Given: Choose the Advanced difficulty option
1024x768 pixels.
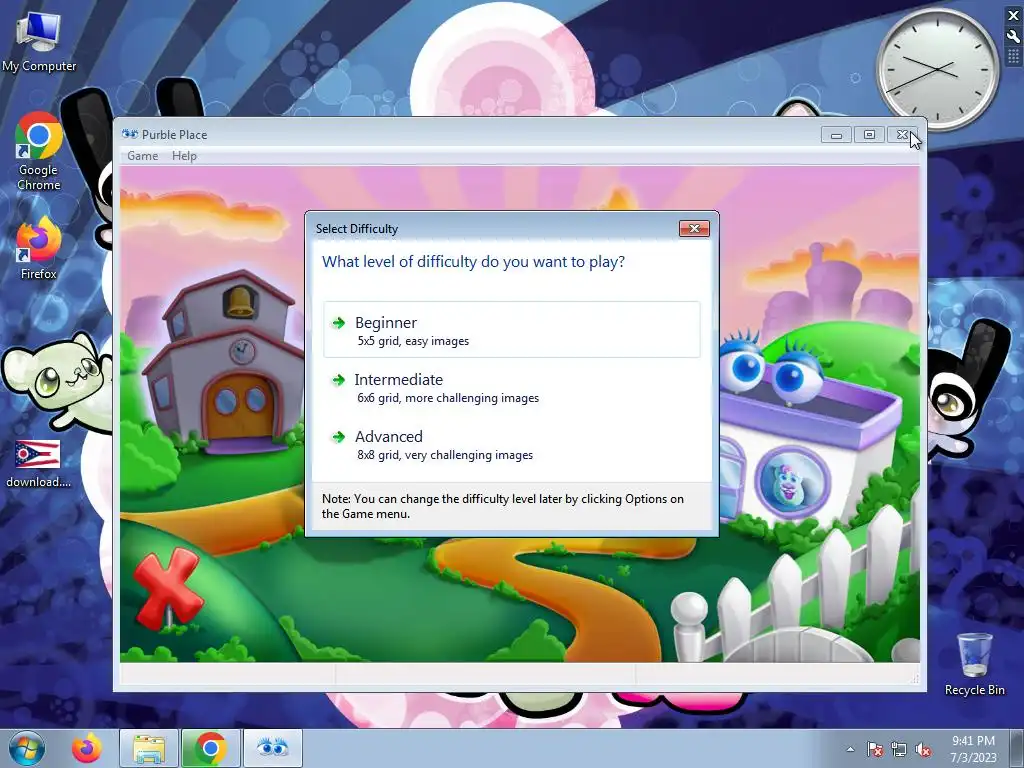Looking at the screenshot, I should (x=511, y=444).
